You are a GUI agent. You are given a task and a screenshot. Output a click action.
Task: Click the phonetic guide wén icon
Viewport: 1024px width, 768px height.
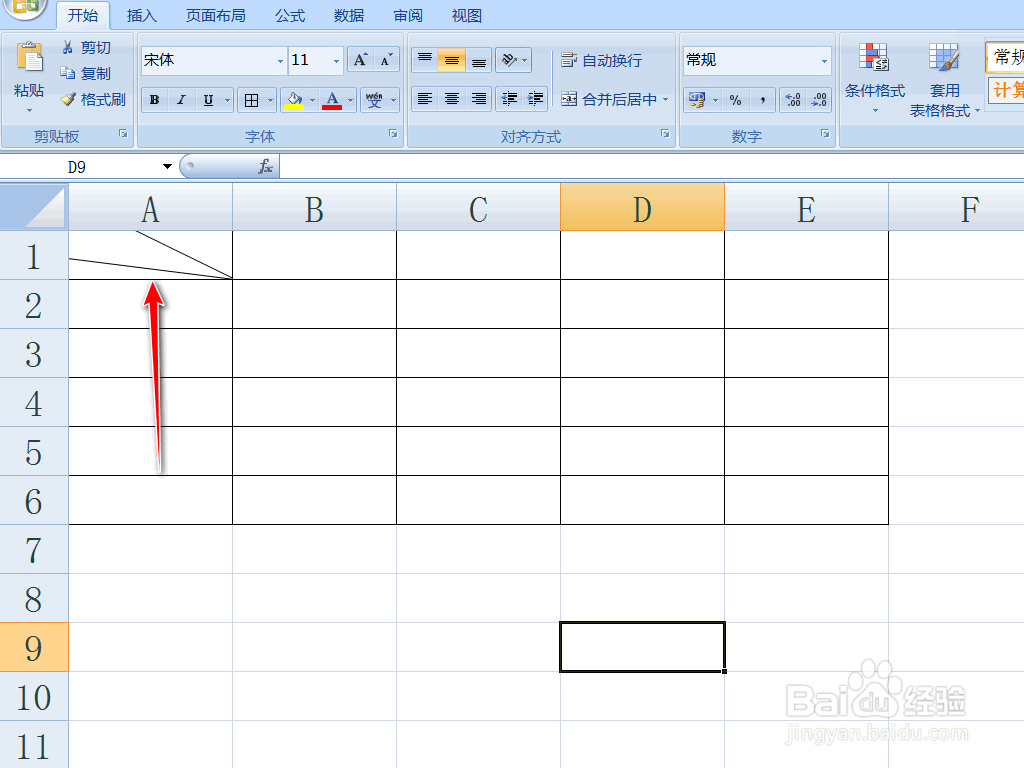pyautogui.click(x=374, y=100)
